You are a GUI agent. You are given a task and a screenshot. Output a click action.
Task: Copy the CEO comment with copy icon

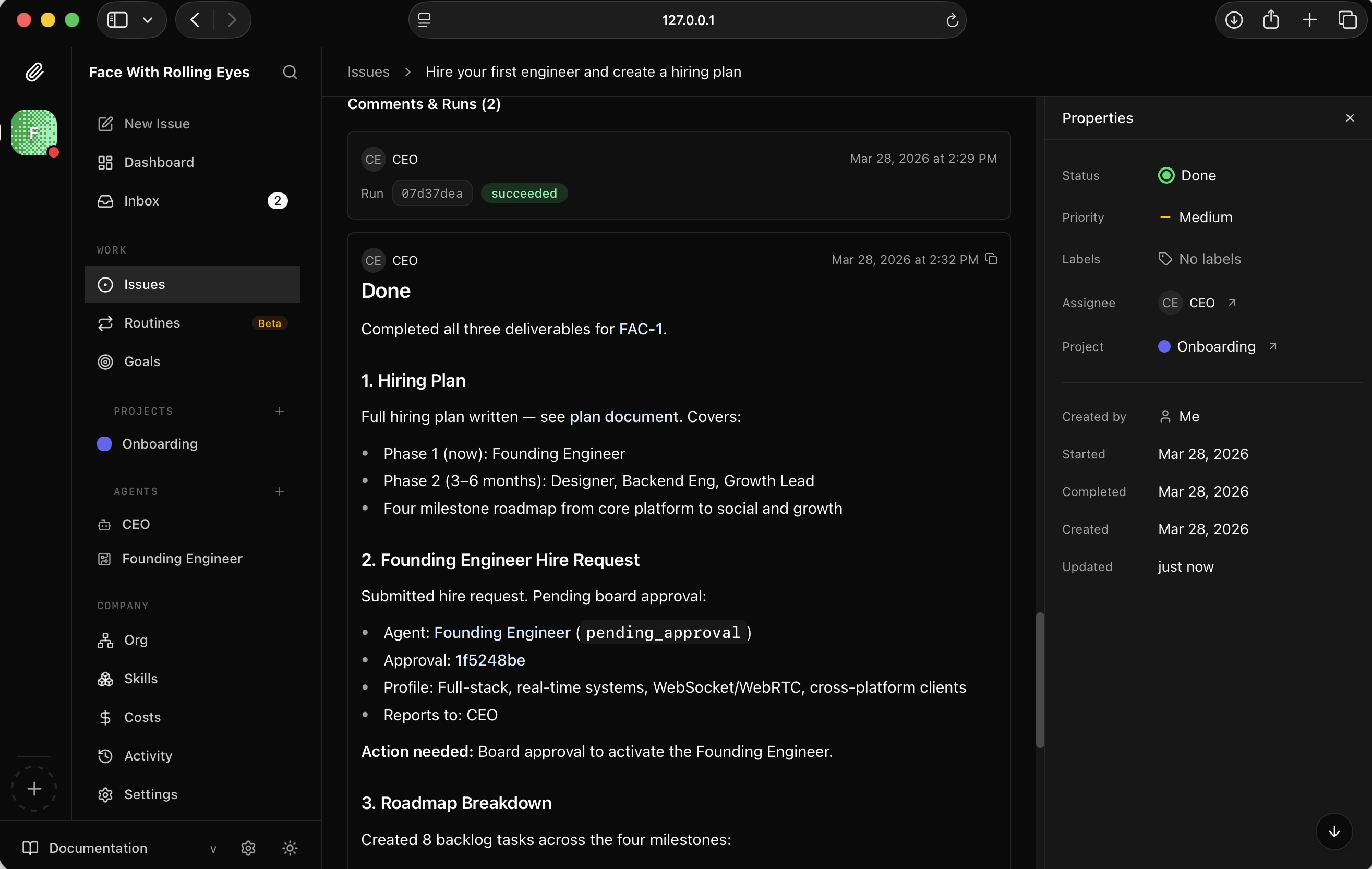(x=991, y=259)
